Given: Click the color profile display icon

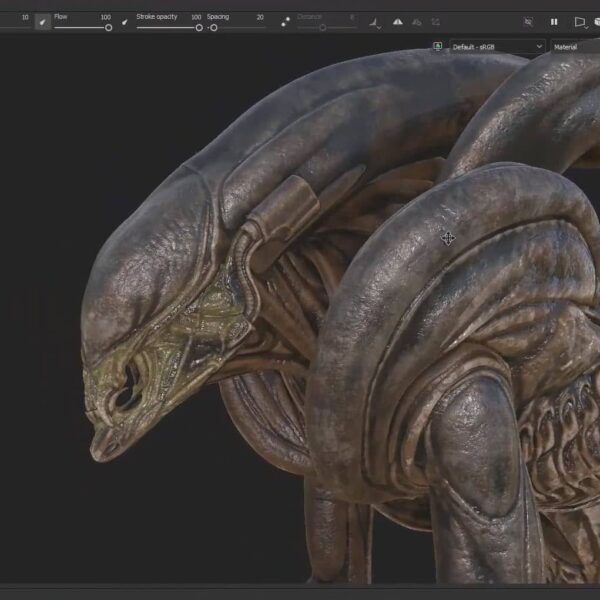Looking at the screenshot, I should [438, 46].
